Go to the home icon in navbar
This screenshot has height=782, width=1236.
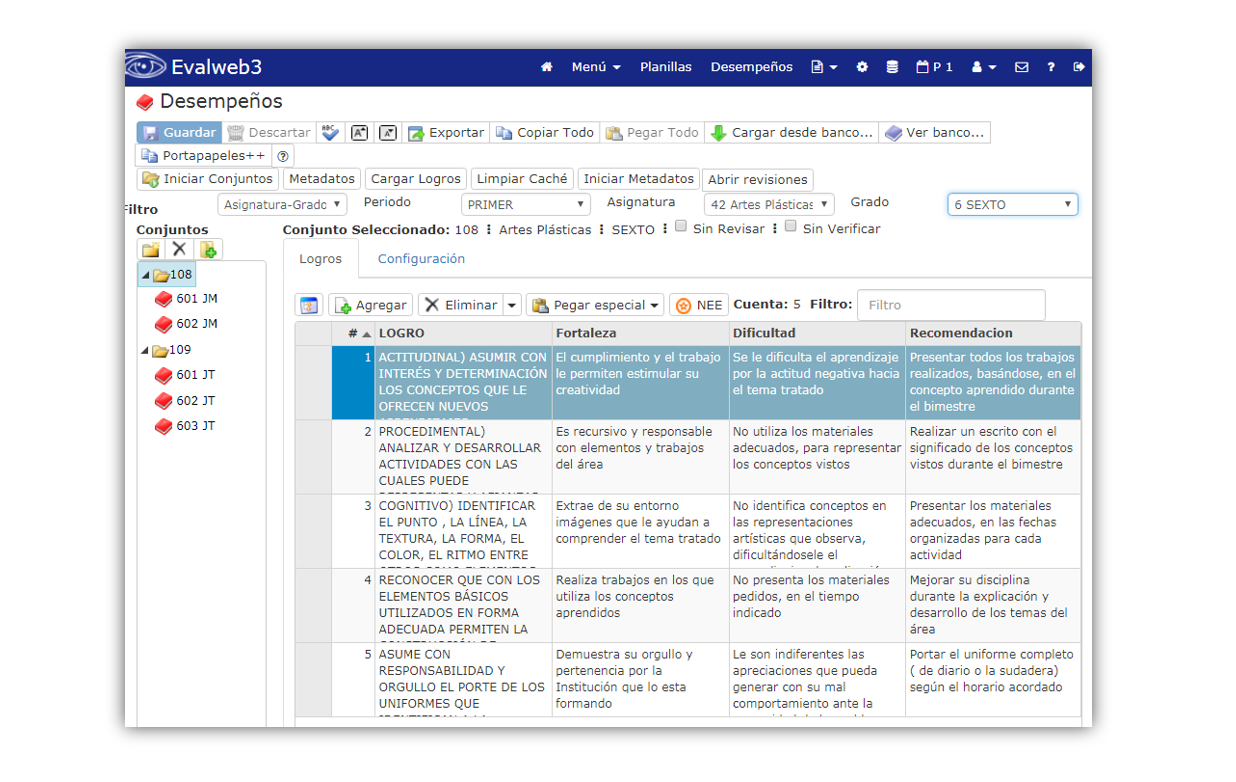pyautogui.click(x=546, y=67)
